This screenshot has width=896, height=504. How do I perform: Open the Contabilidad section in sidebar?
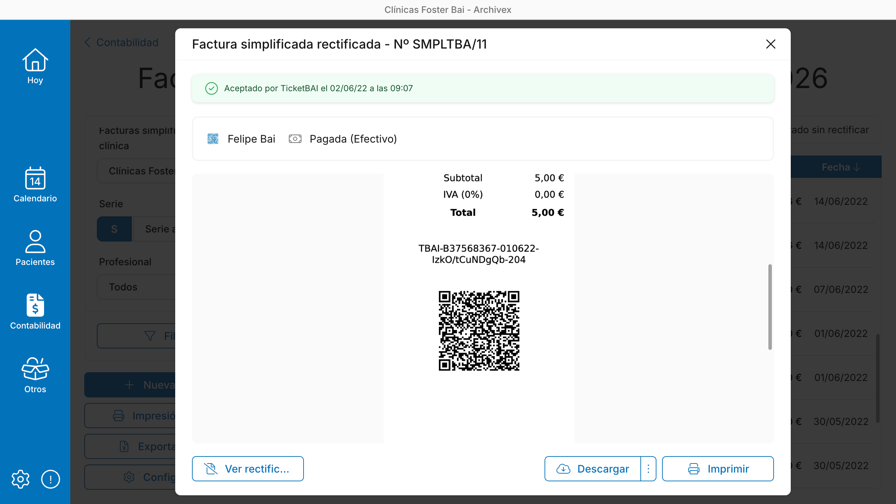tap(35, 311)
